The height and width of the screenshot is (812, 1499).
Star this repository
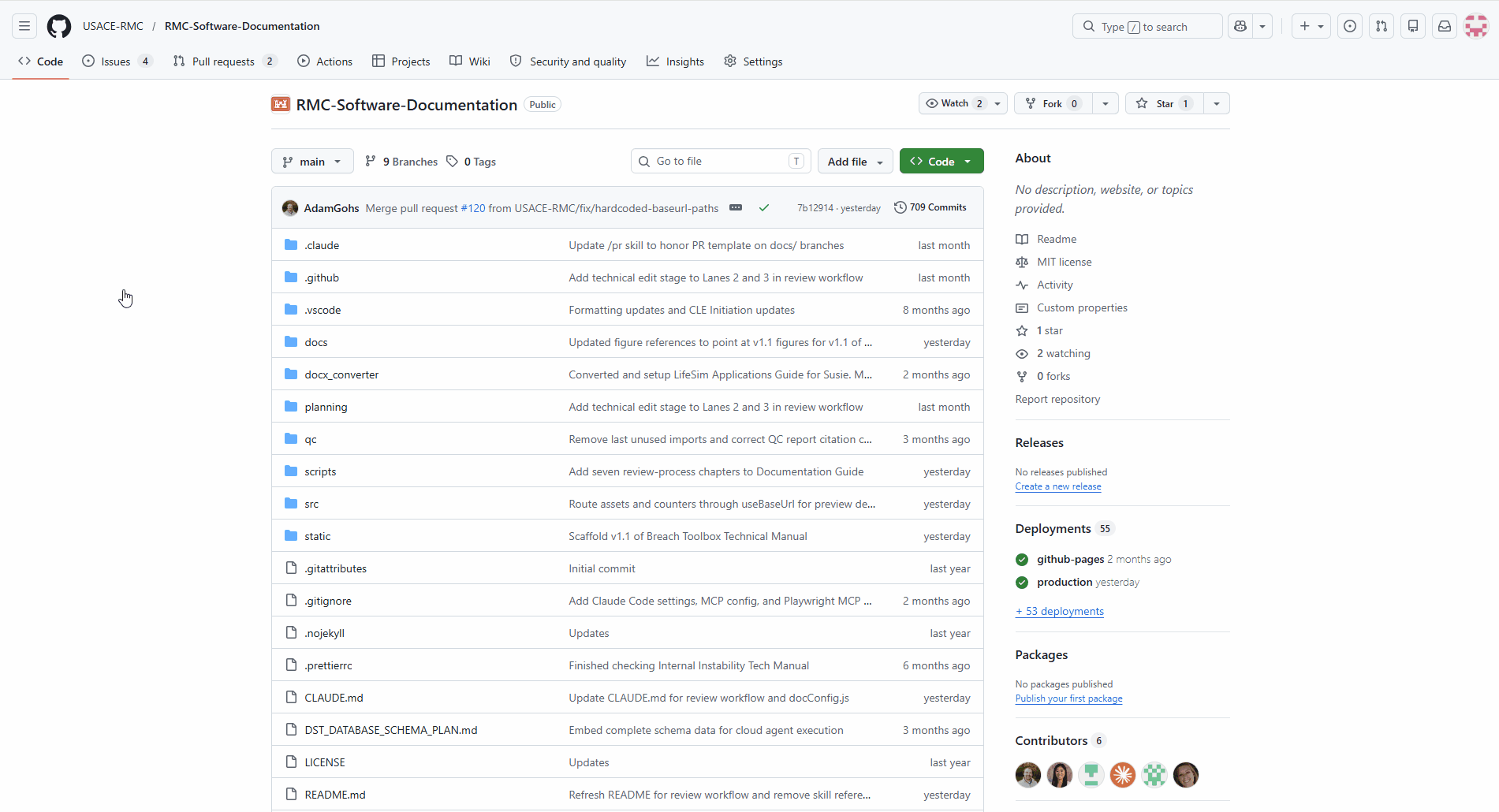[x=1165, y=103]
